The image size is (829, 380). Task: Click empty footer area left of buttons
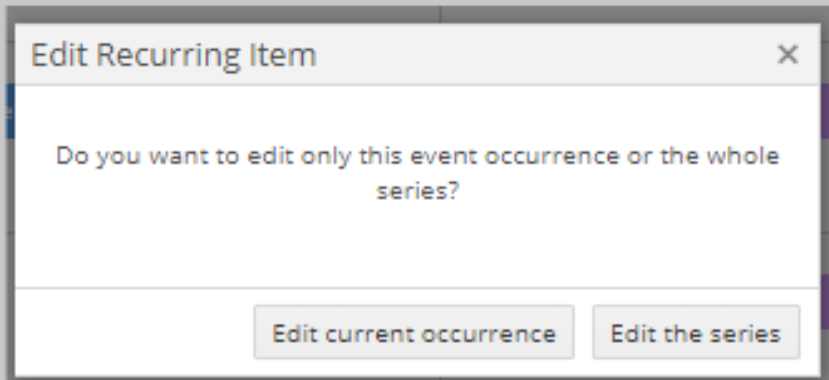tap(134, 332)
